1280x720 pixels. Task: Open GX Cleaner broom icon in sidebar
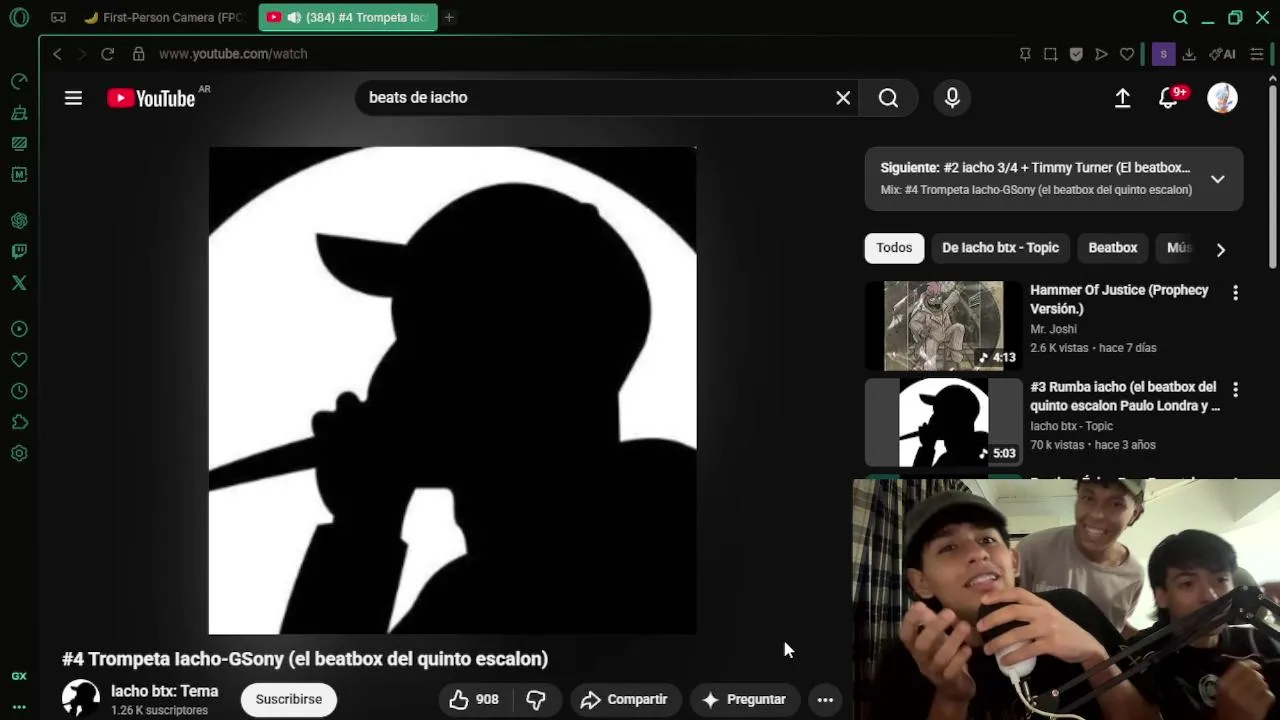[x=19, y=113]
